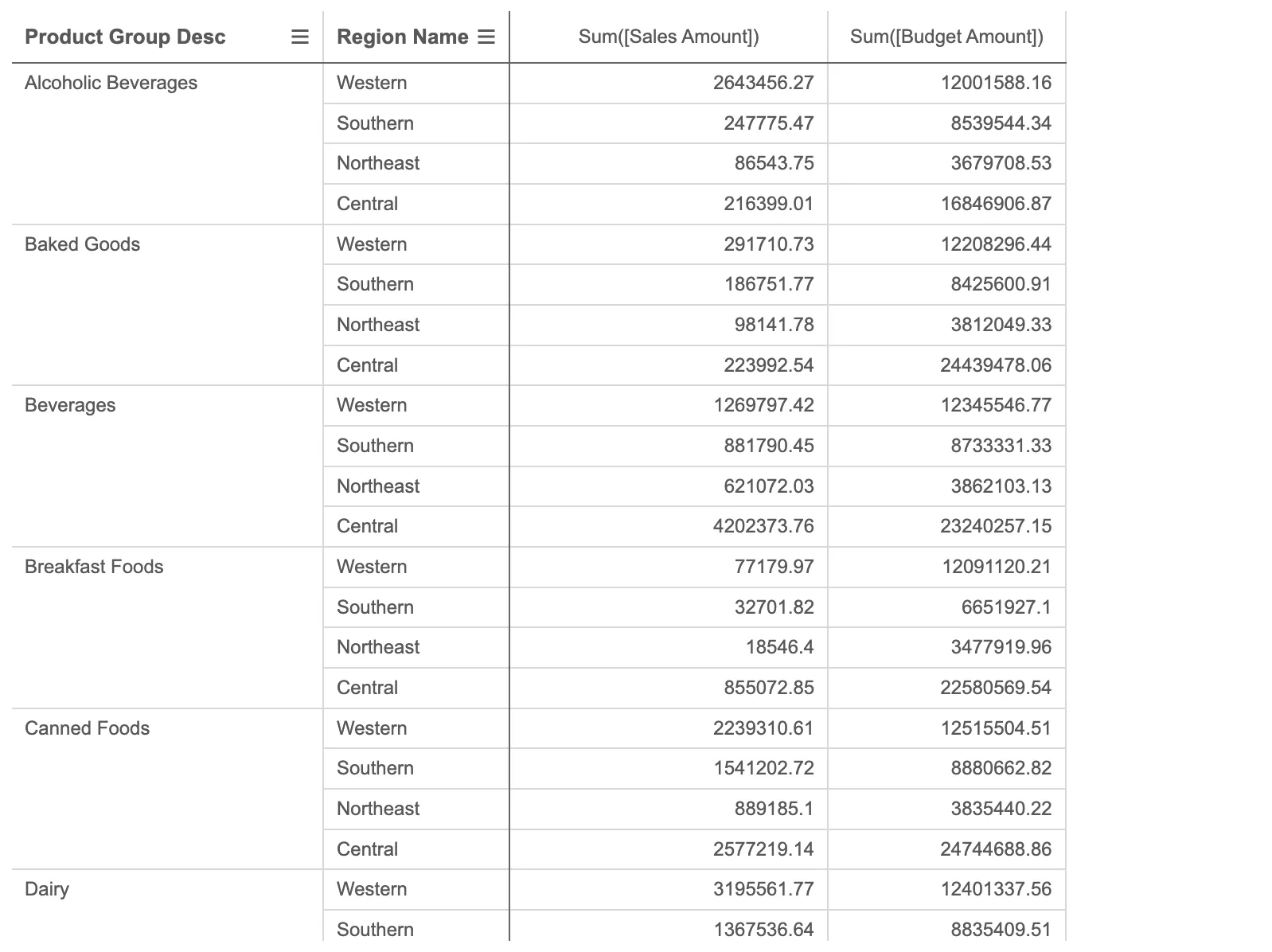Select the Dairy group row

[x=46, y=889]
